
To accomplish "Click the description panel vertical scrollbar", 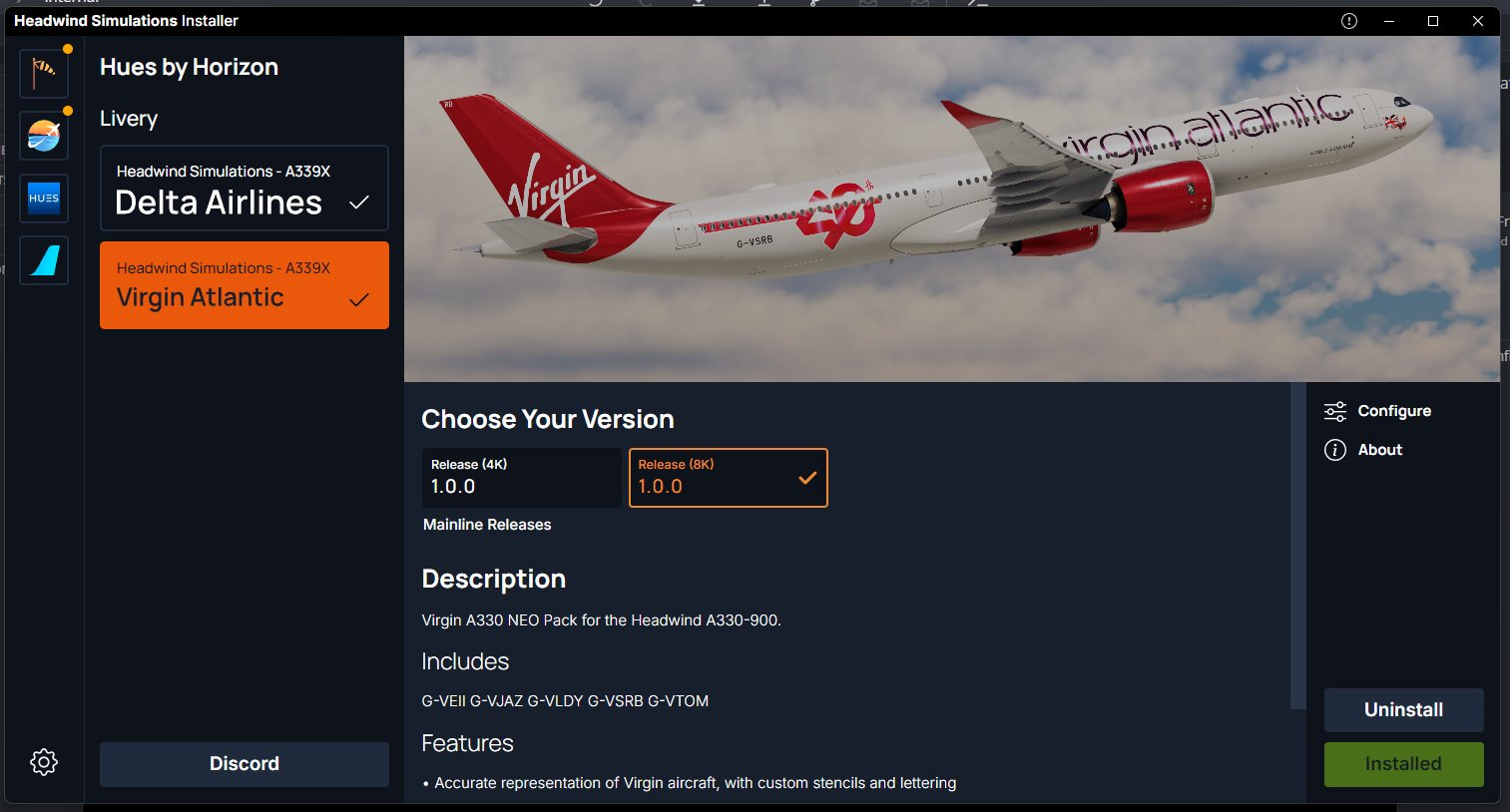I will [x=1297, y=546].
